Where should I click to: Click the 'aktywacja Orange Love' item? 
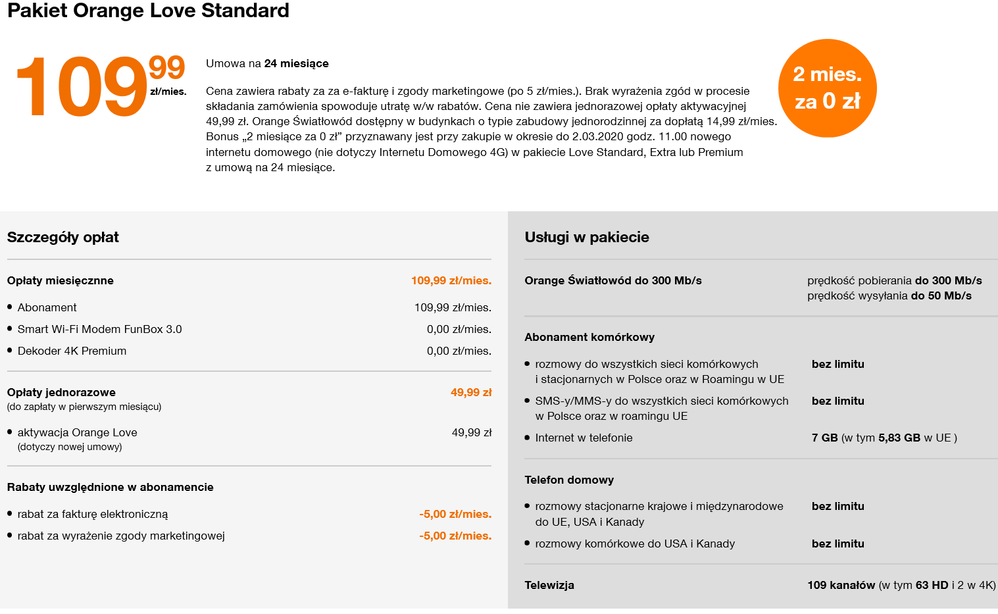click(x=77, y=433)
